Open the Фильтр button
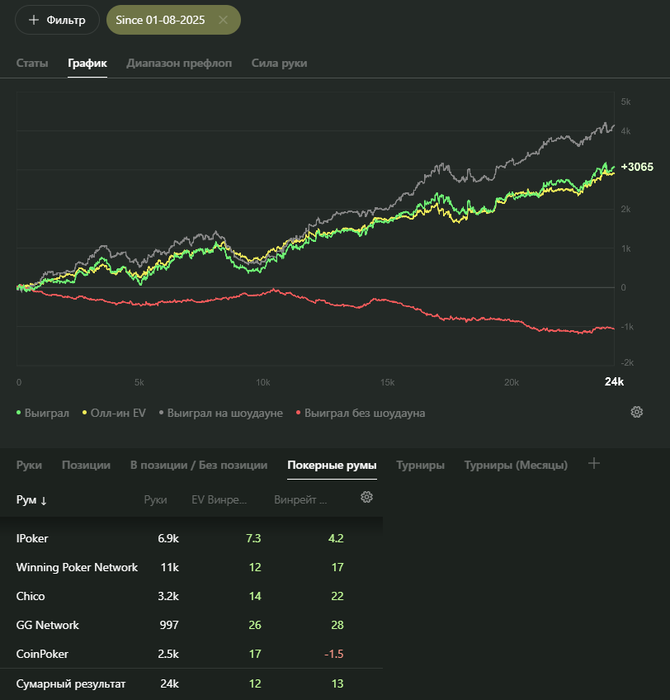Screen dimensions: 670x700 [x=57, y=20]
